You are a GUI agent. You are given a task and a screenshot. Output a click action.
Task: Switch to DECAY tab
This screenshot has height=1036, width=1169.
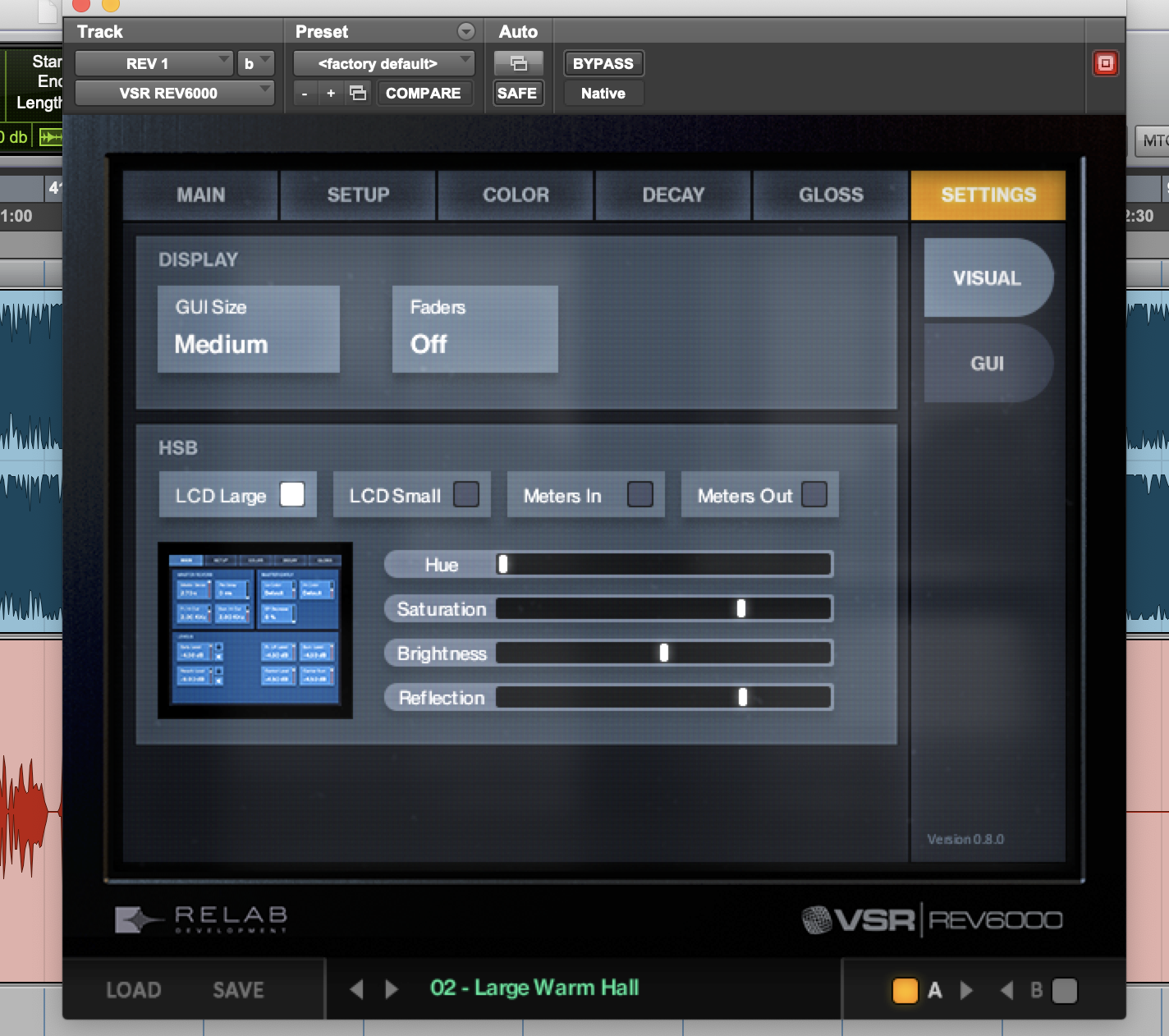[x=673, y=195]
